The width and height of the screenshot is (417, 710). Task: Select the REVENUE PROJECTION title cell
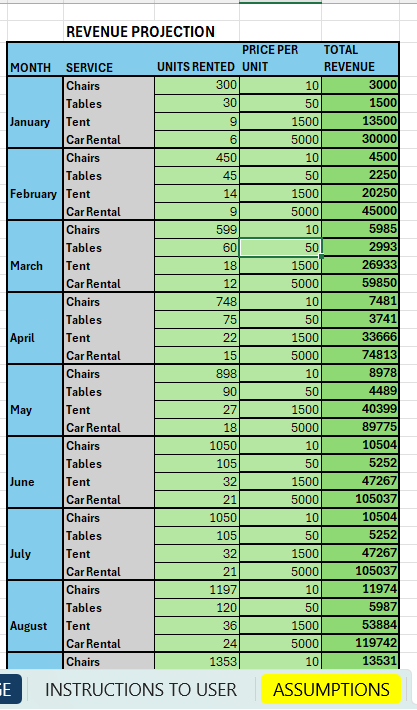140,32
